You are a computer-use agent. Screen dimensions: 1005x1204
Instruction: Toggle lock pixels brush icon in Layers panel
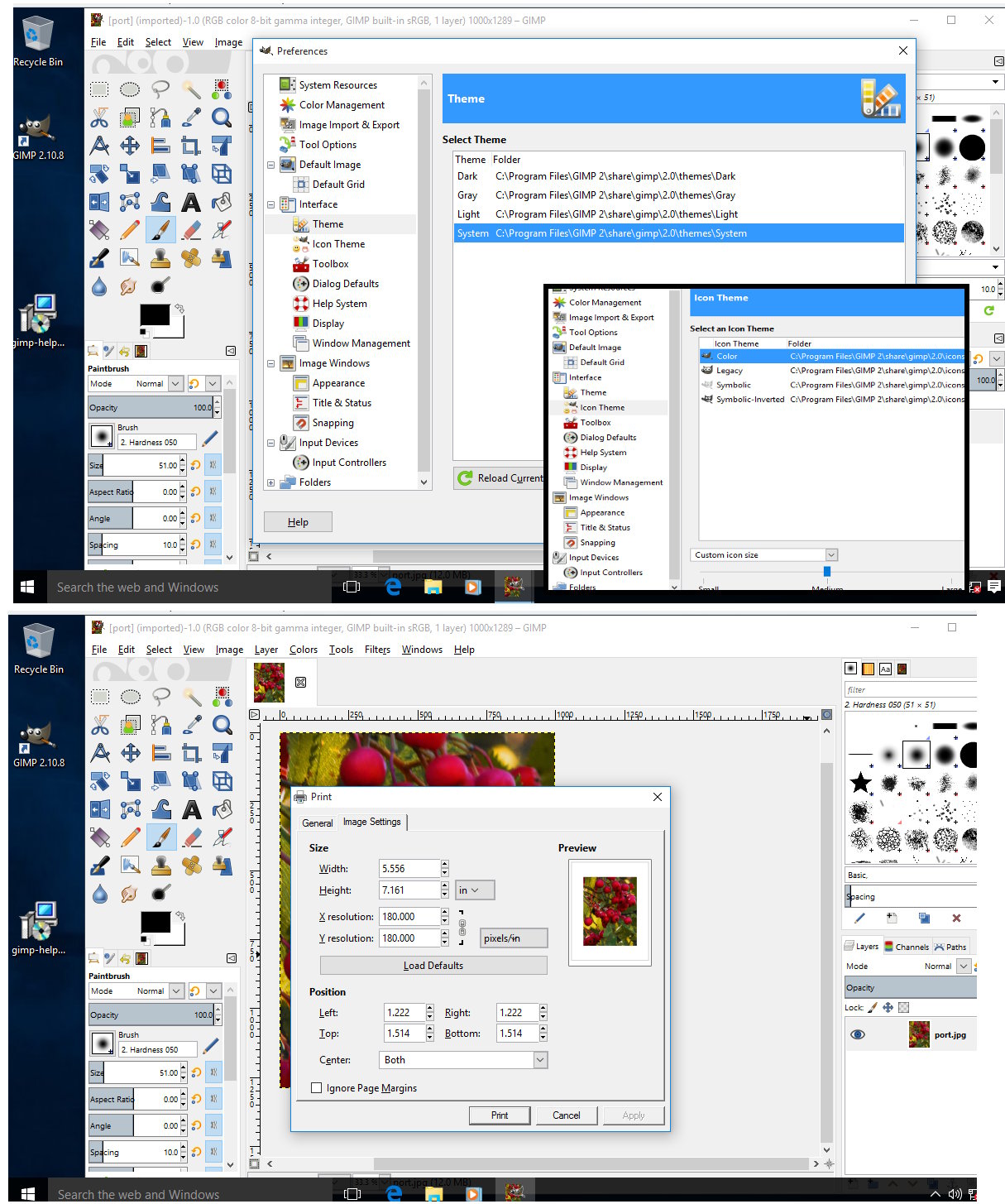tap(873, 1007)
